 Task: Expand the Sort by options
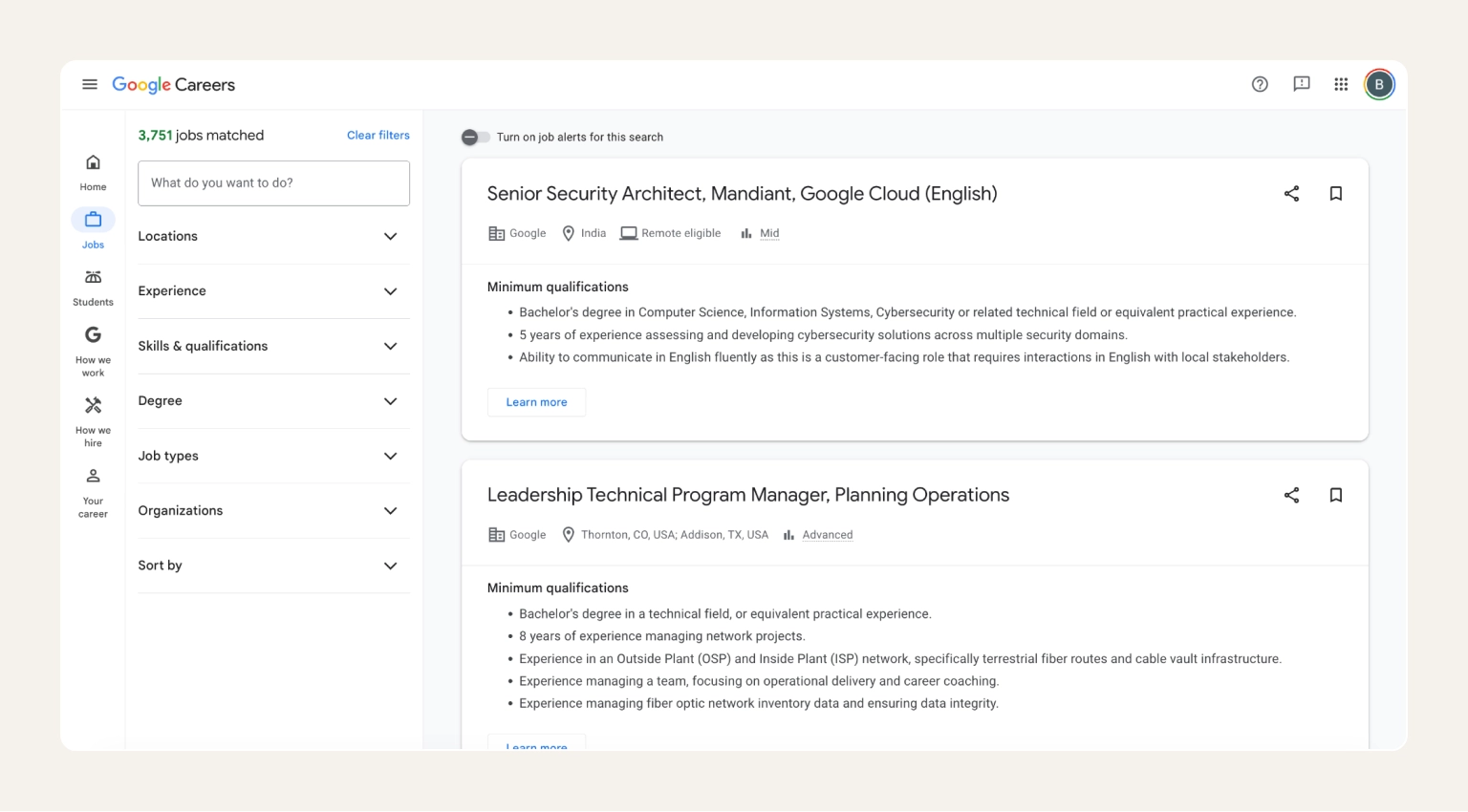(273, 566)
